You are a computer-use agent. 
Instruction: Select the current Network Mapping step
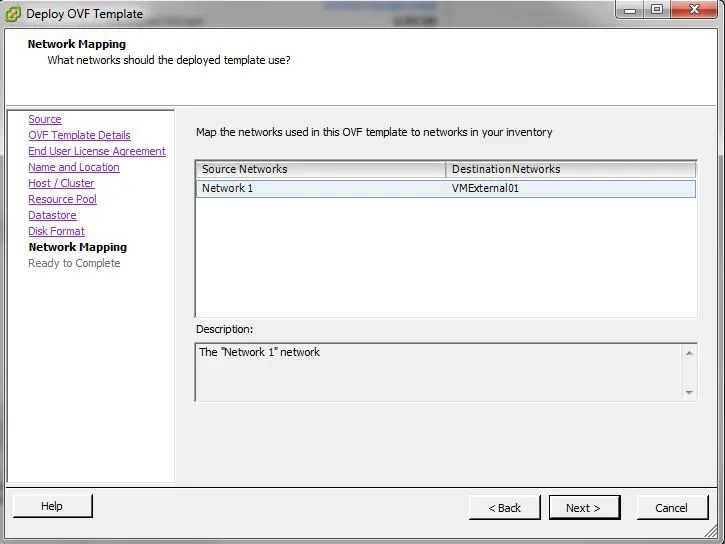[78, 247]
